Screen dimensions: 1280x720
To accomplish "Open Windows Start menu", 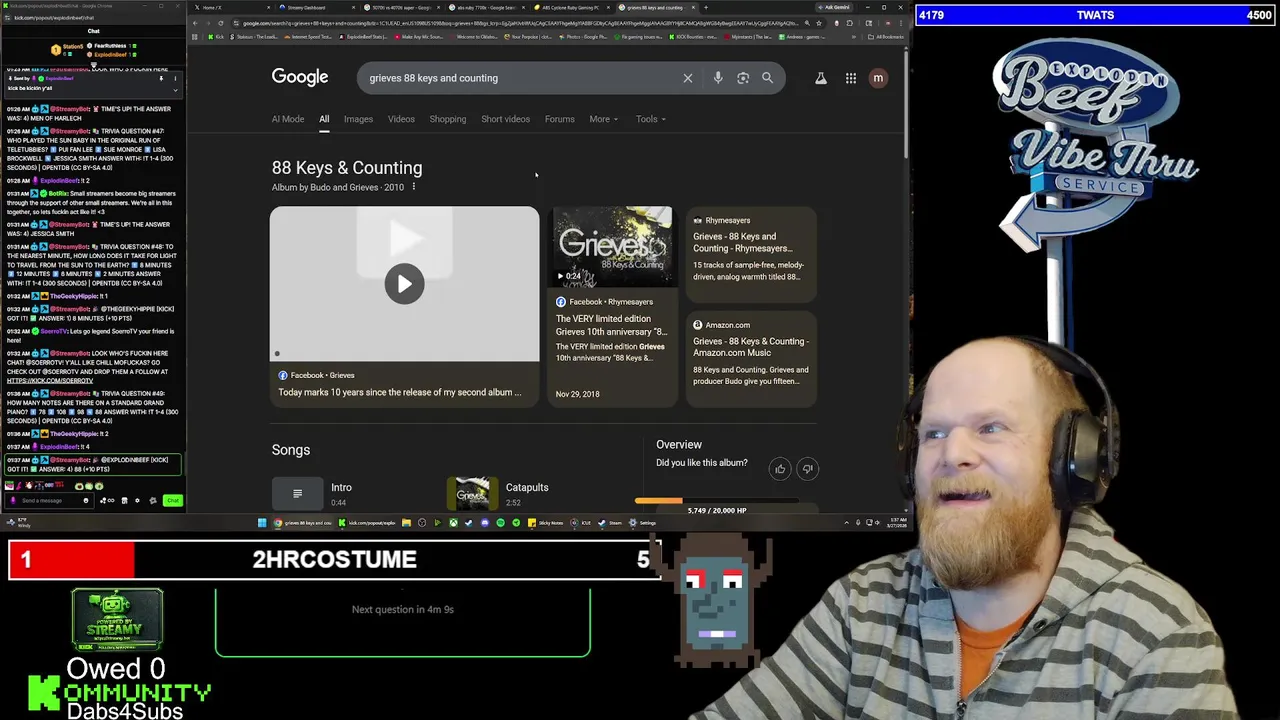I will (x=262, y=523).
